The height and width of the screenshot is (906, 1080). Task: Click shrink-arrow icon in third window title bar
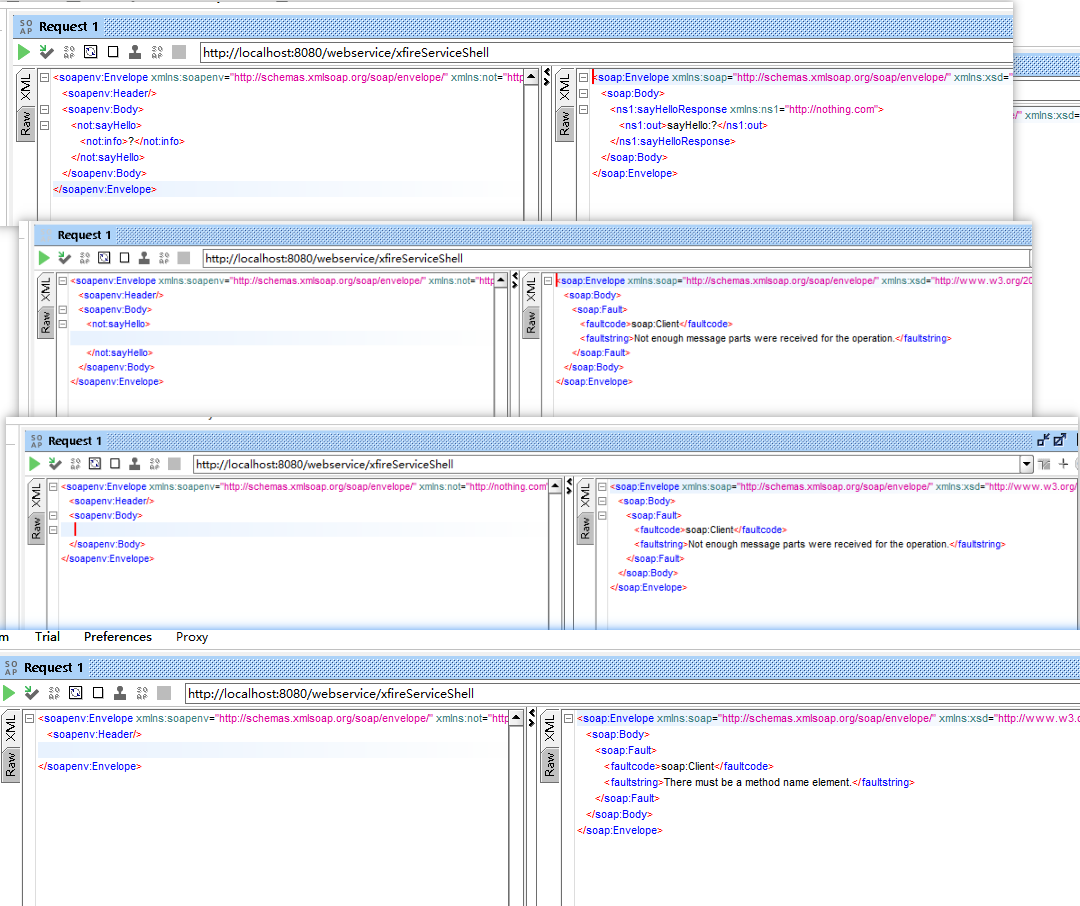[1043, 440]
